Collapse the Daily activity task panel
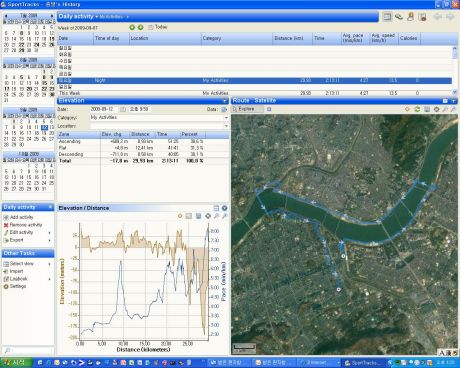460x368 pixels. click(x=50, y=207)
